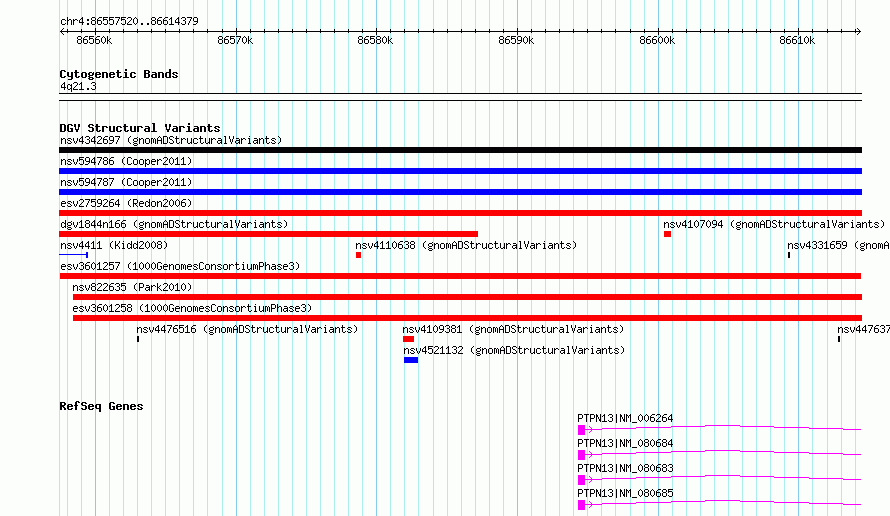Open the esv3601257 (1000GenomesConsortiumPhase3) label
This screenshot has height=516, width=890.
tap(180, 266)
